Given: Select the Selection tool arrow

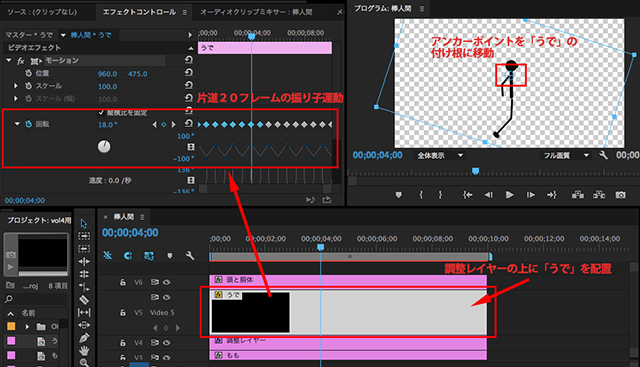Looking at the screenshot, I should click(84, 223).
